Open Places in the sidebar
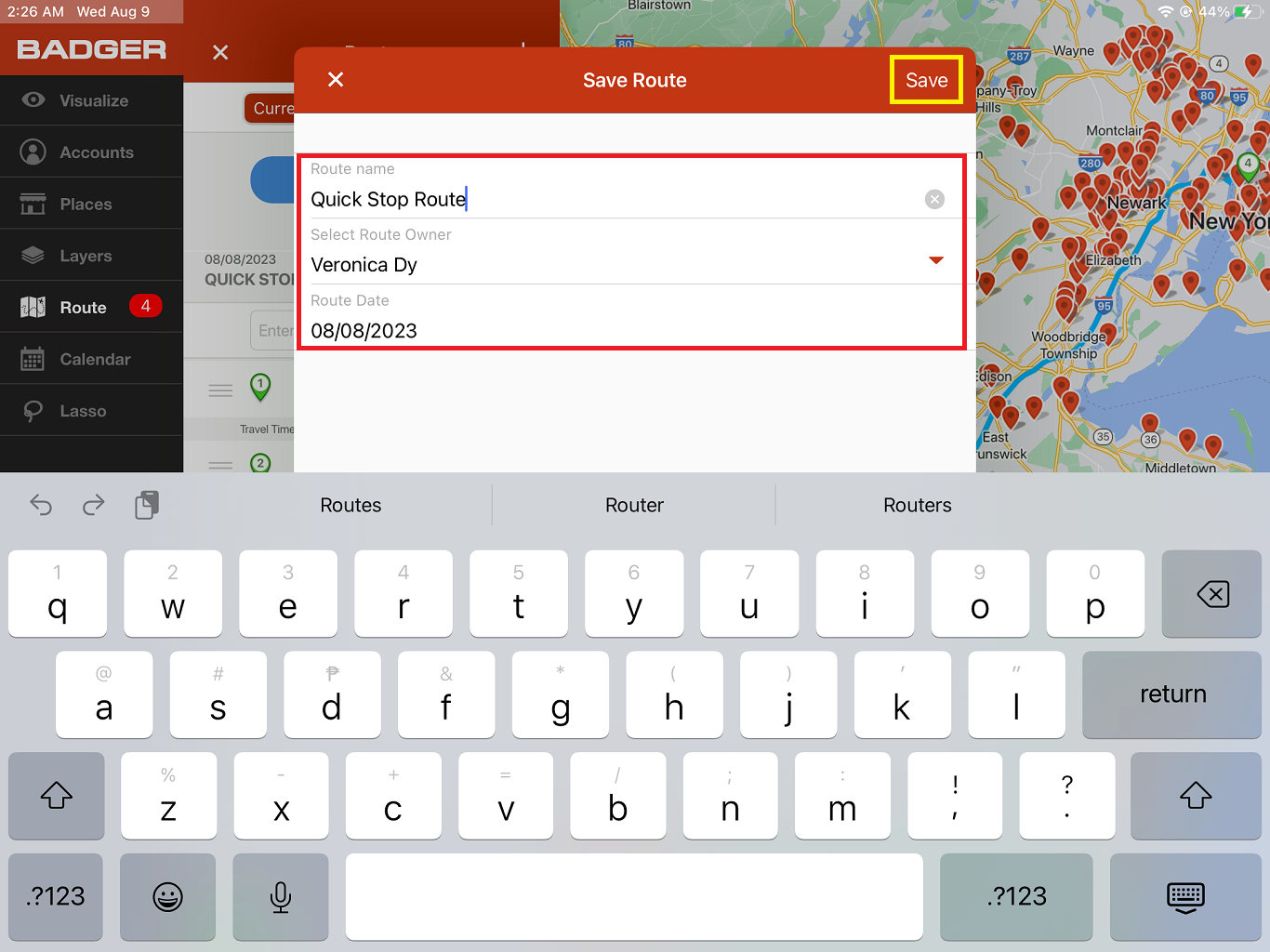The image size is (1270, 952). 91,204
